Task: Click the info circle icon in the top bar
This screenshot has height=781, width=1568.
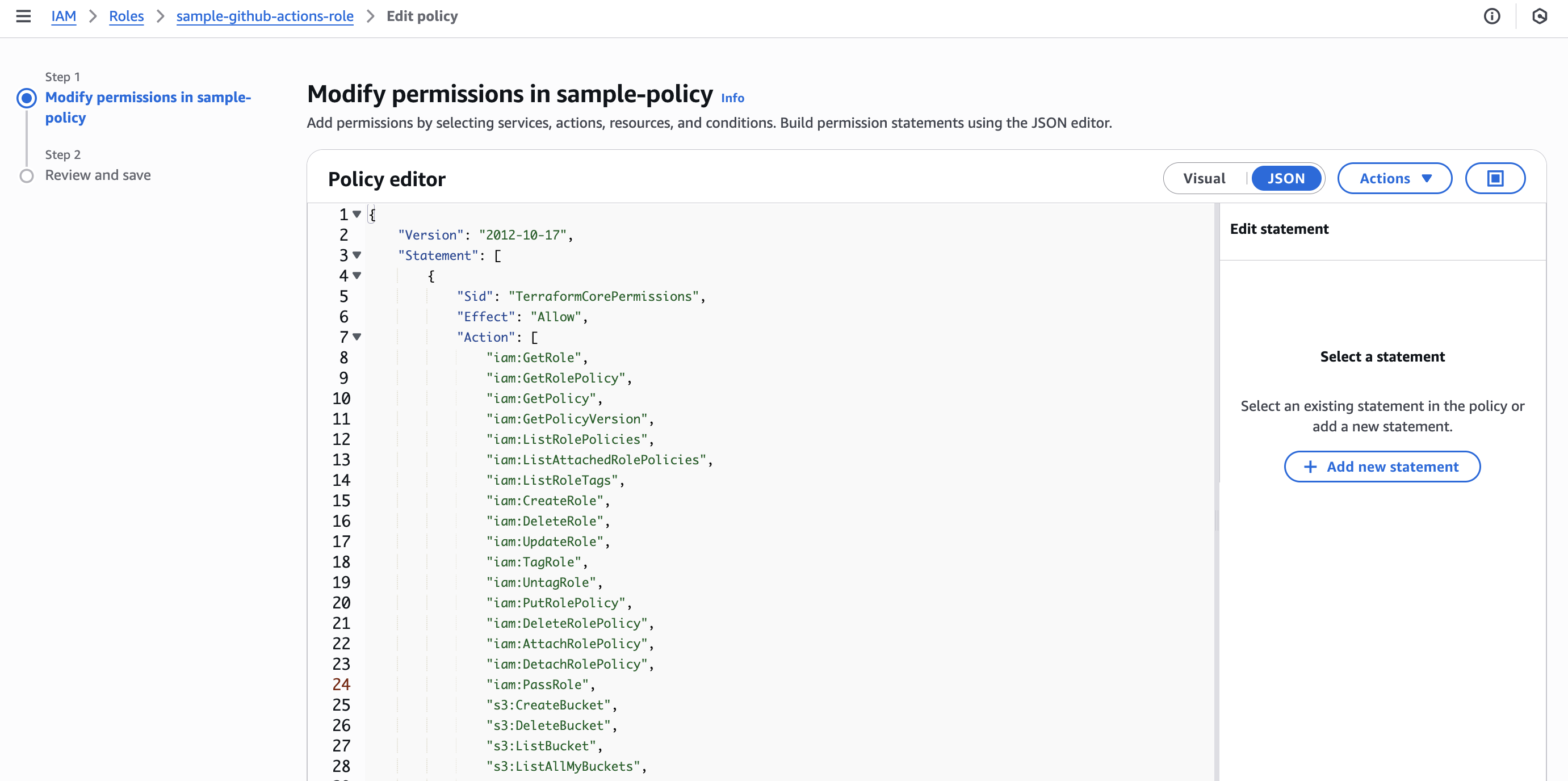Action: click(x=1492, y=16)
